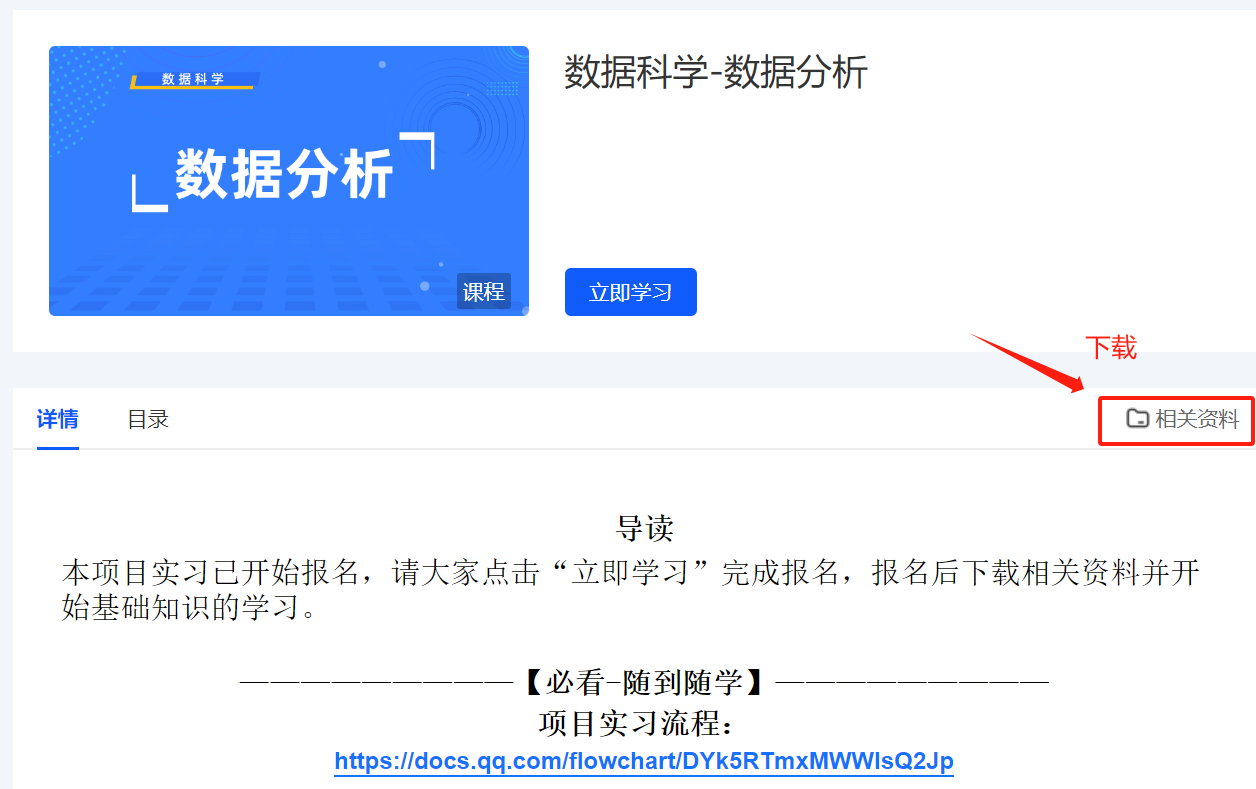Click the 立即学习 button
The height and width of the screenshot is (789, 1256).
631,292
